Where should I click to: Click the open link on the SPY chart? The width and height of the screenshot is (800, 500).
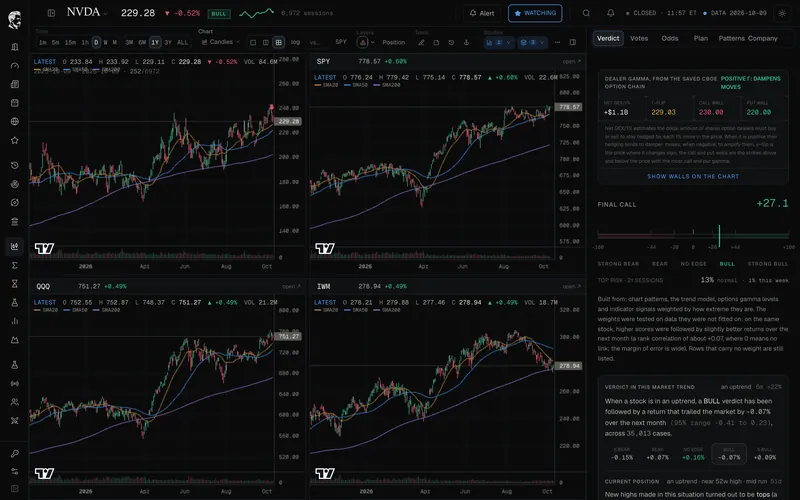click(571, 61)
